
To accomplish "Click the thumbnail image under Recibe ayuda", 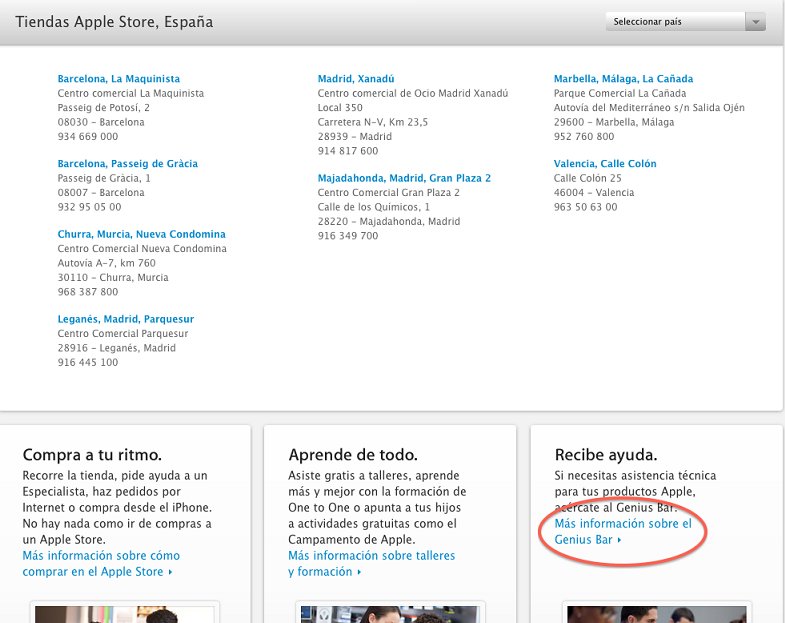I will 658,613.
